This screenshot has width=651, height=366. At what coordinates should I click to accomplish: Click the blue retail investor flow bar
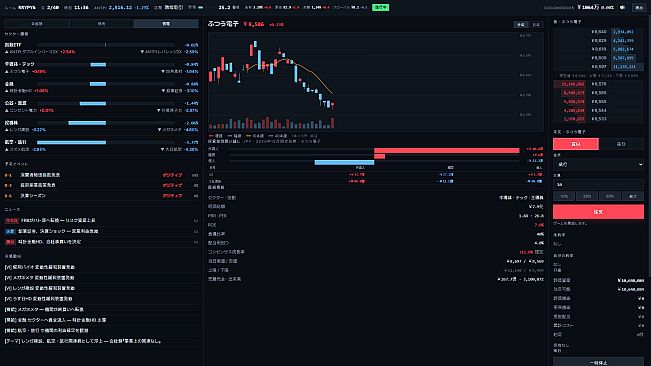coord(344,162)
